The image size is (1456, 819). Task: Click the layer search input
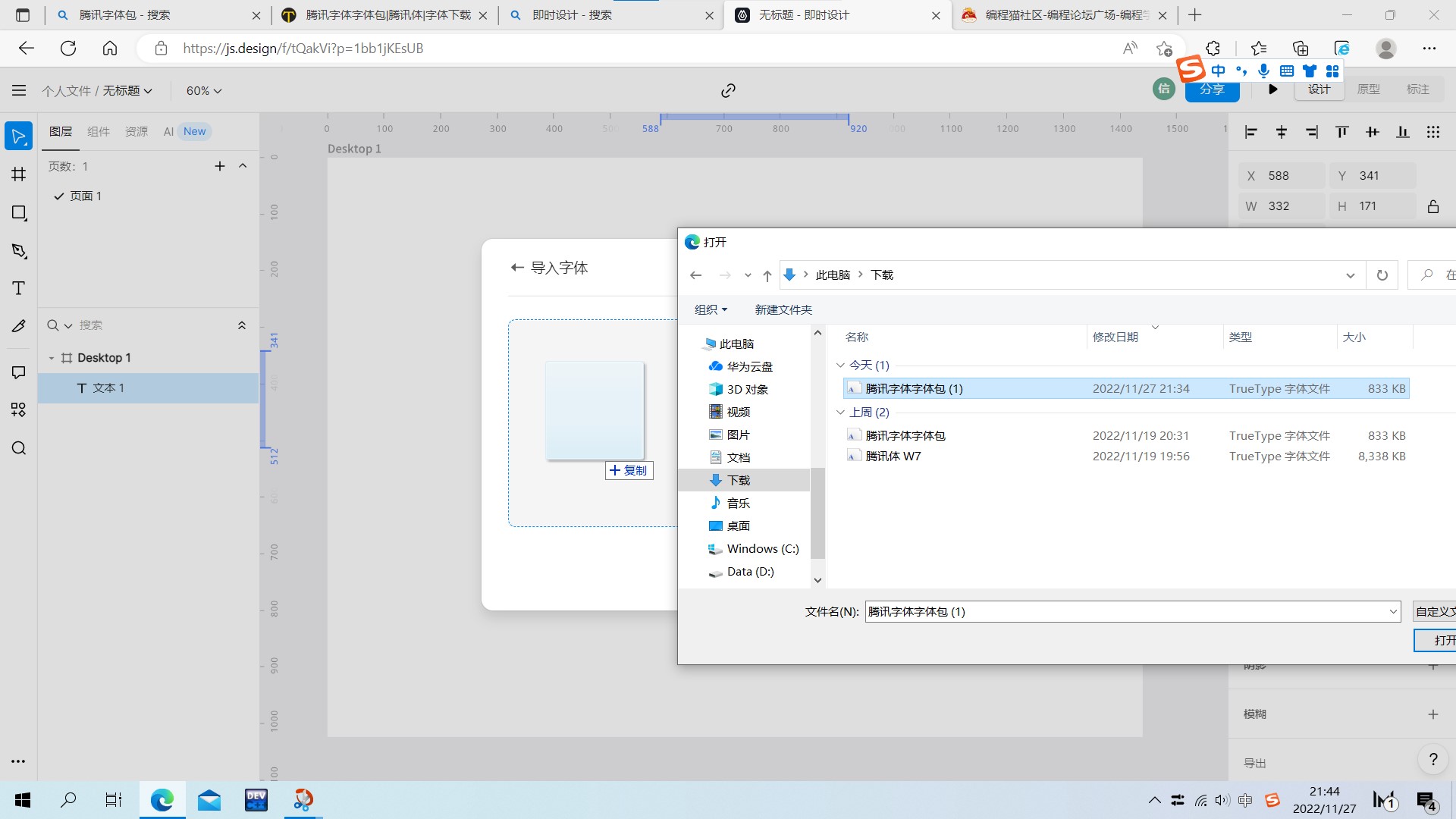(152, 325)
